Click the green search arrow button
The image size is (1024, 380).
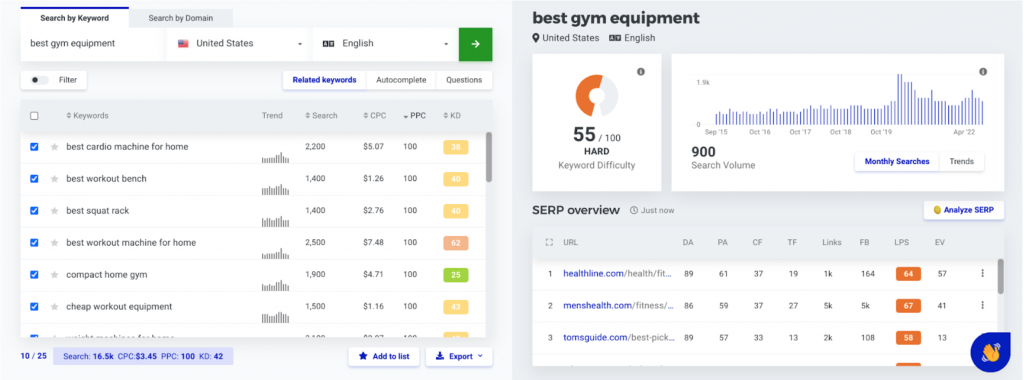pos(475,44)
